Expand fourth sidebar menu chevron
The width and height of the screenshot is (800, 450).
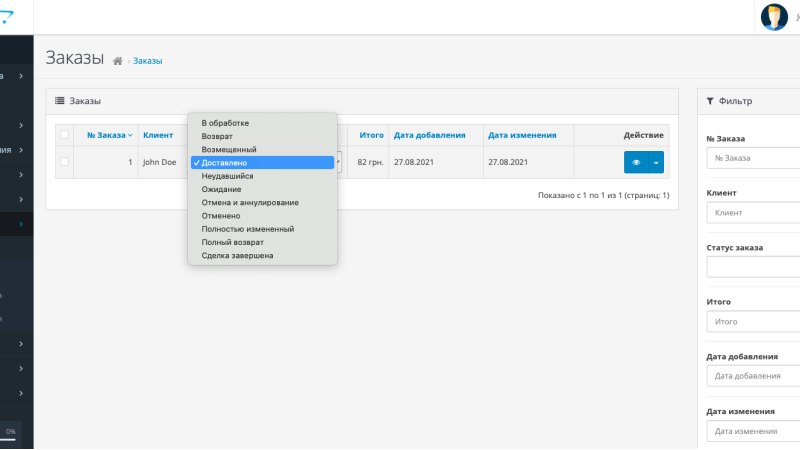tap(21, 175)
